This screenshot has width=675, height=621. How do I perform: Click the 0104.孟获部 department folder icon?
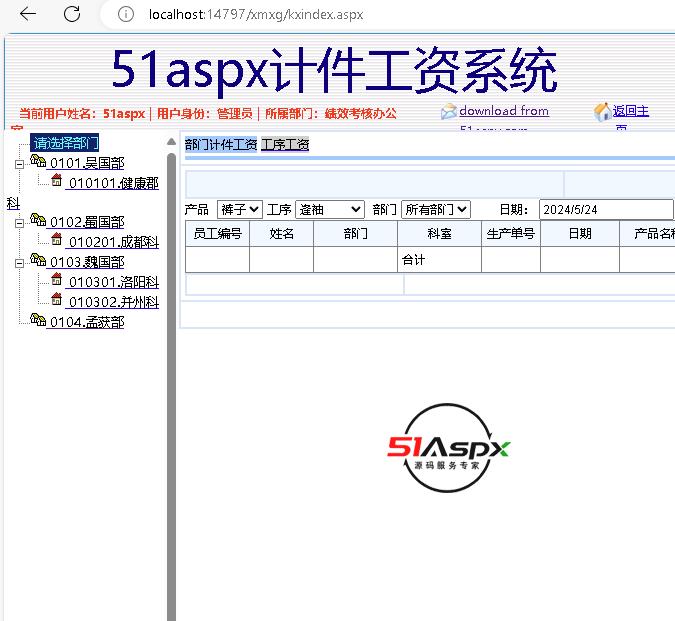point(38,321)
